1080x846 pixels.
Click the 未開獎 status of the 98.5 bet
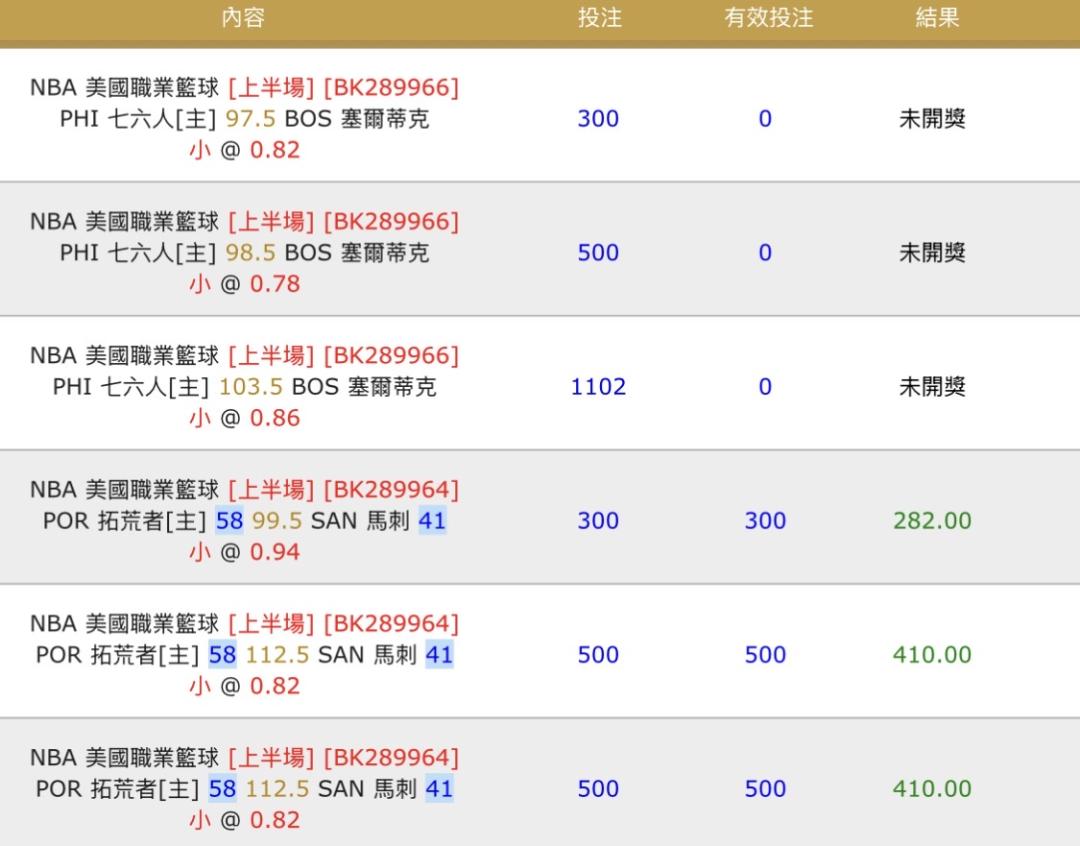pos(932,253)
